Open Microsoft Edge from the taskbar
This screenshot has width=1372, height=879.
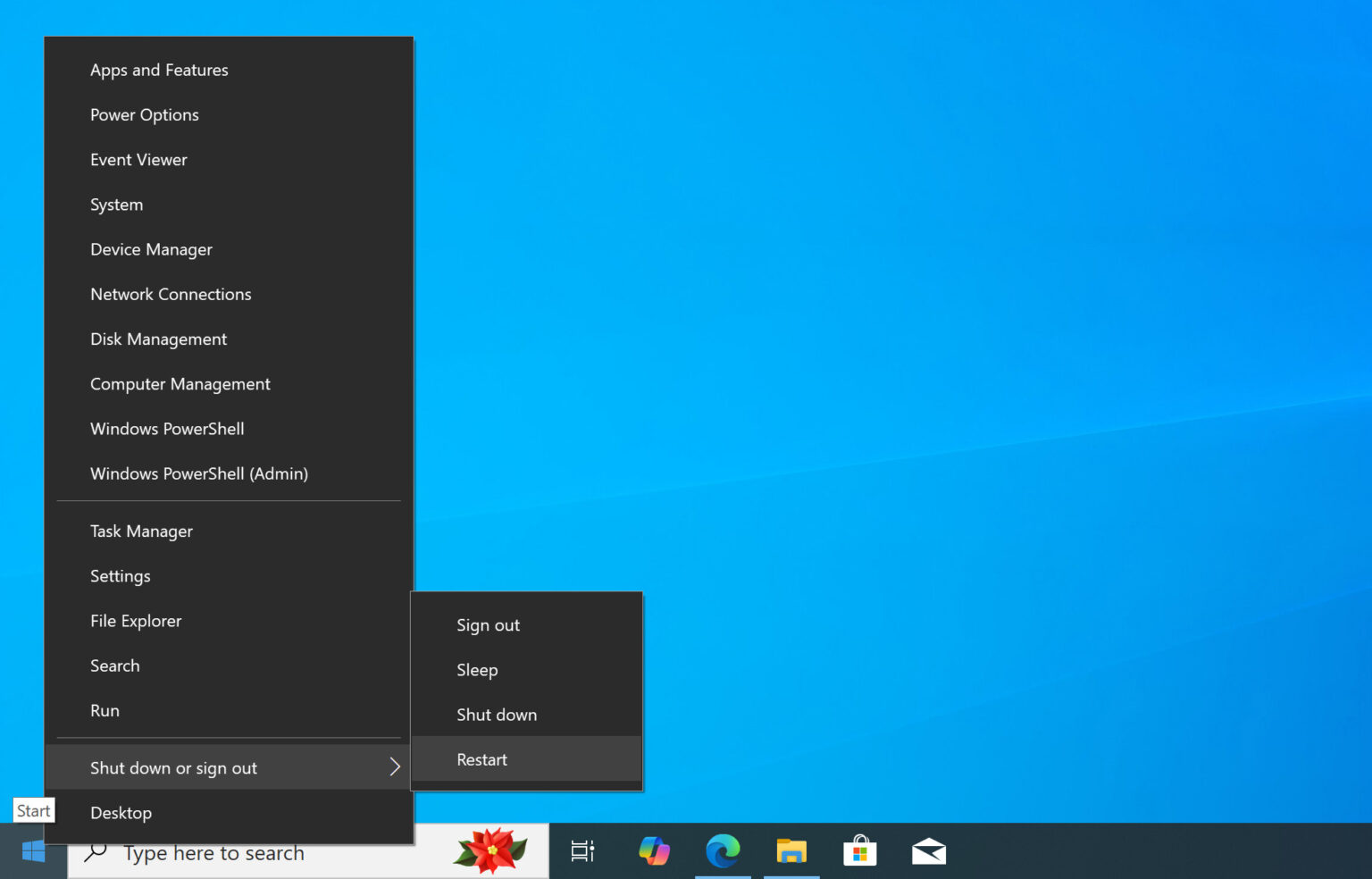click(723, 851)
